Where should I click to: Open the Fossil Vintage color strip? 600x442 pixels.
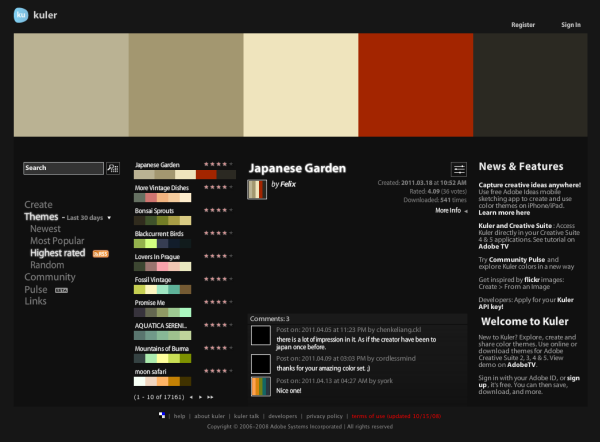(162, 290)
